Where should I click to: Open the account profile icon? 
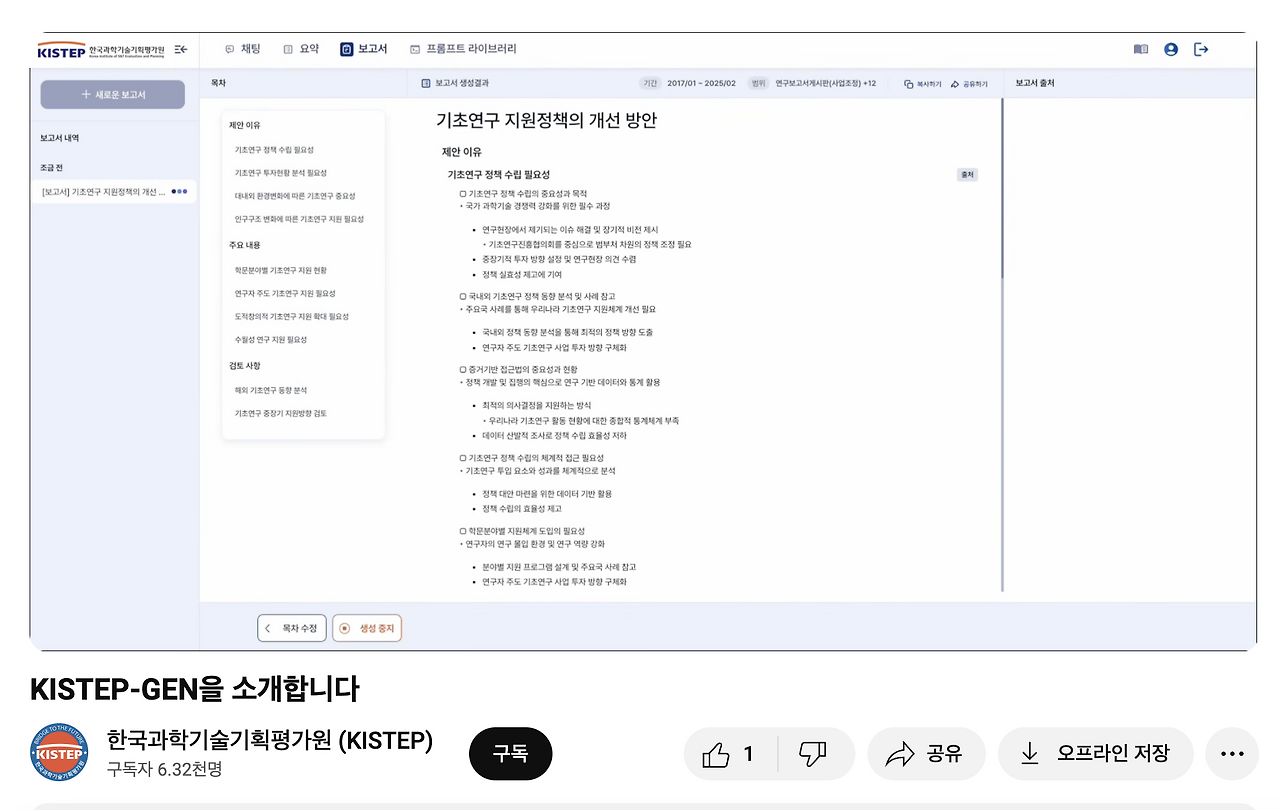[x=1171, y=49]
